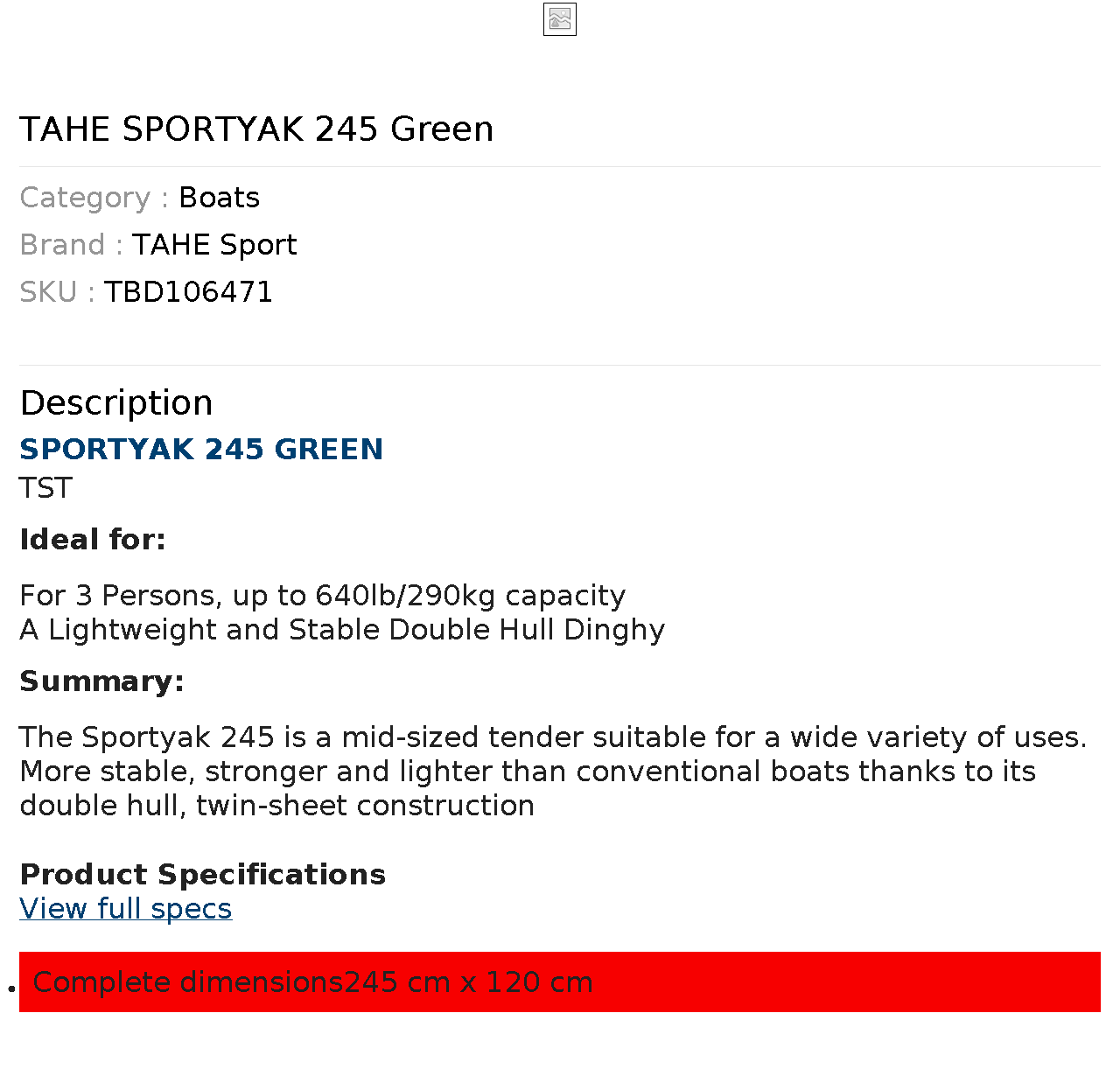The image size is (1120, 1076).
Task: Click the TAHE SPORTYAK 245 Green title
Action: click(x=256, y=129)
